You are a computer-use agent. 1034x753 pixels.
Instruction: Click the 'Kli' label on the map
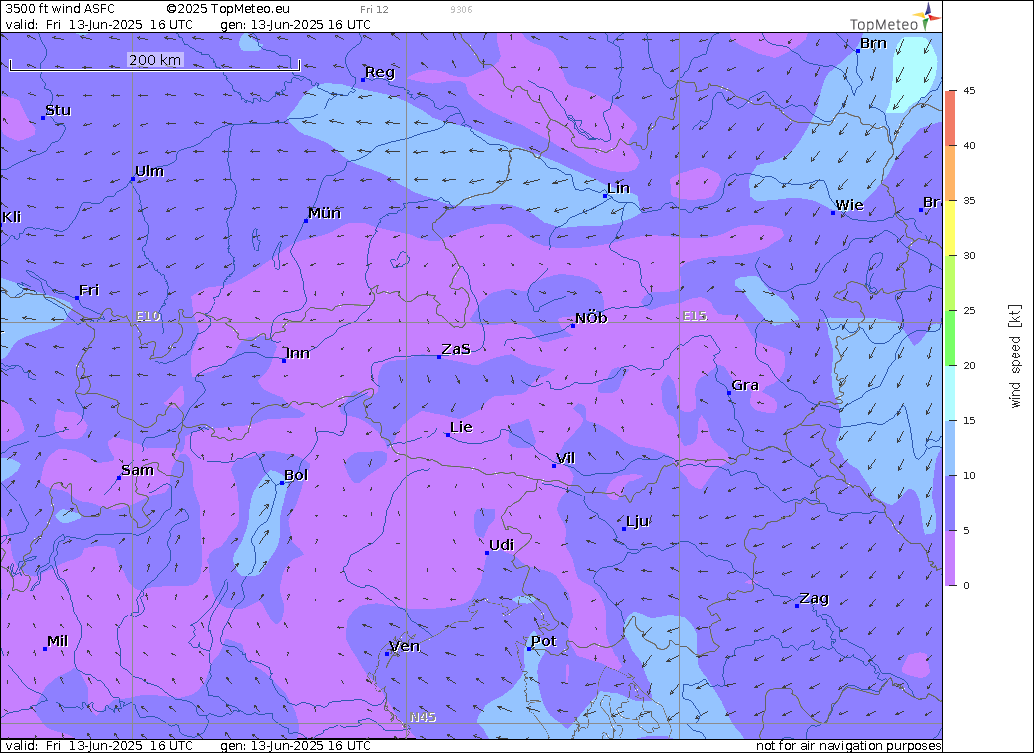point(12,217)
